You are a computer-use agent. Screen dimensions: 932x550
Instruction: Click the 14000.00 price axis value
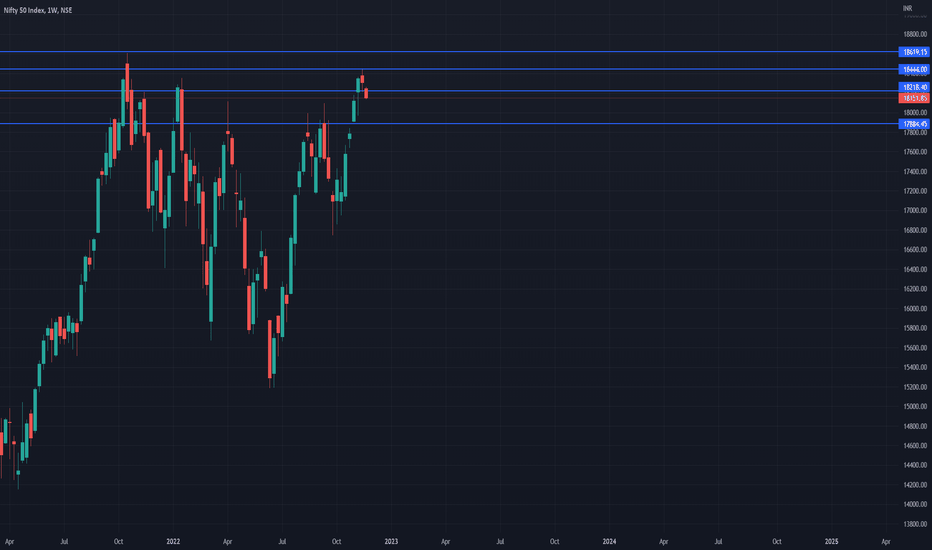coord(915,505)
